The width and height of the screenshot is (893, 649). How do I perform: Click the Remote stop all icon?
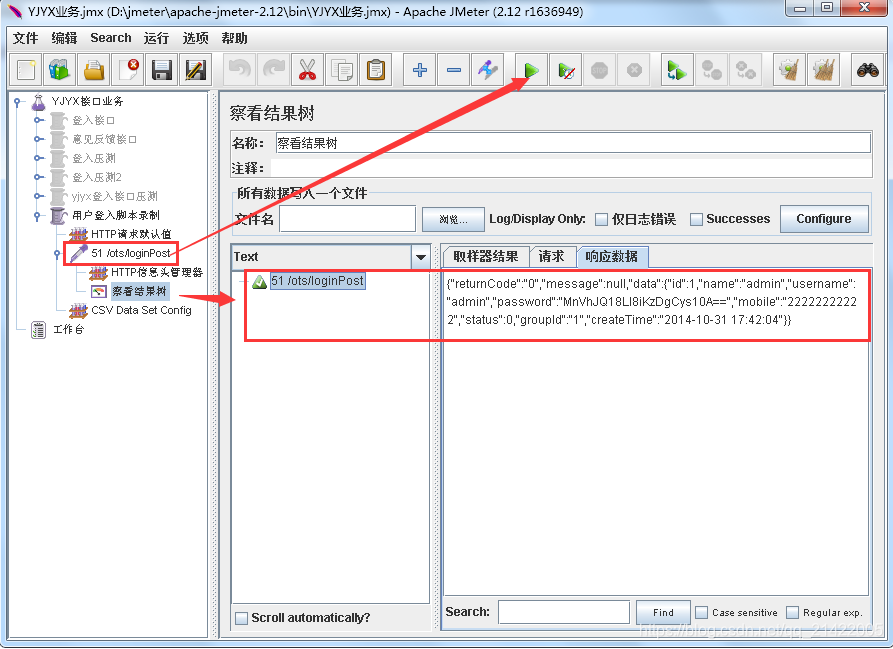(x=711, y=70)
